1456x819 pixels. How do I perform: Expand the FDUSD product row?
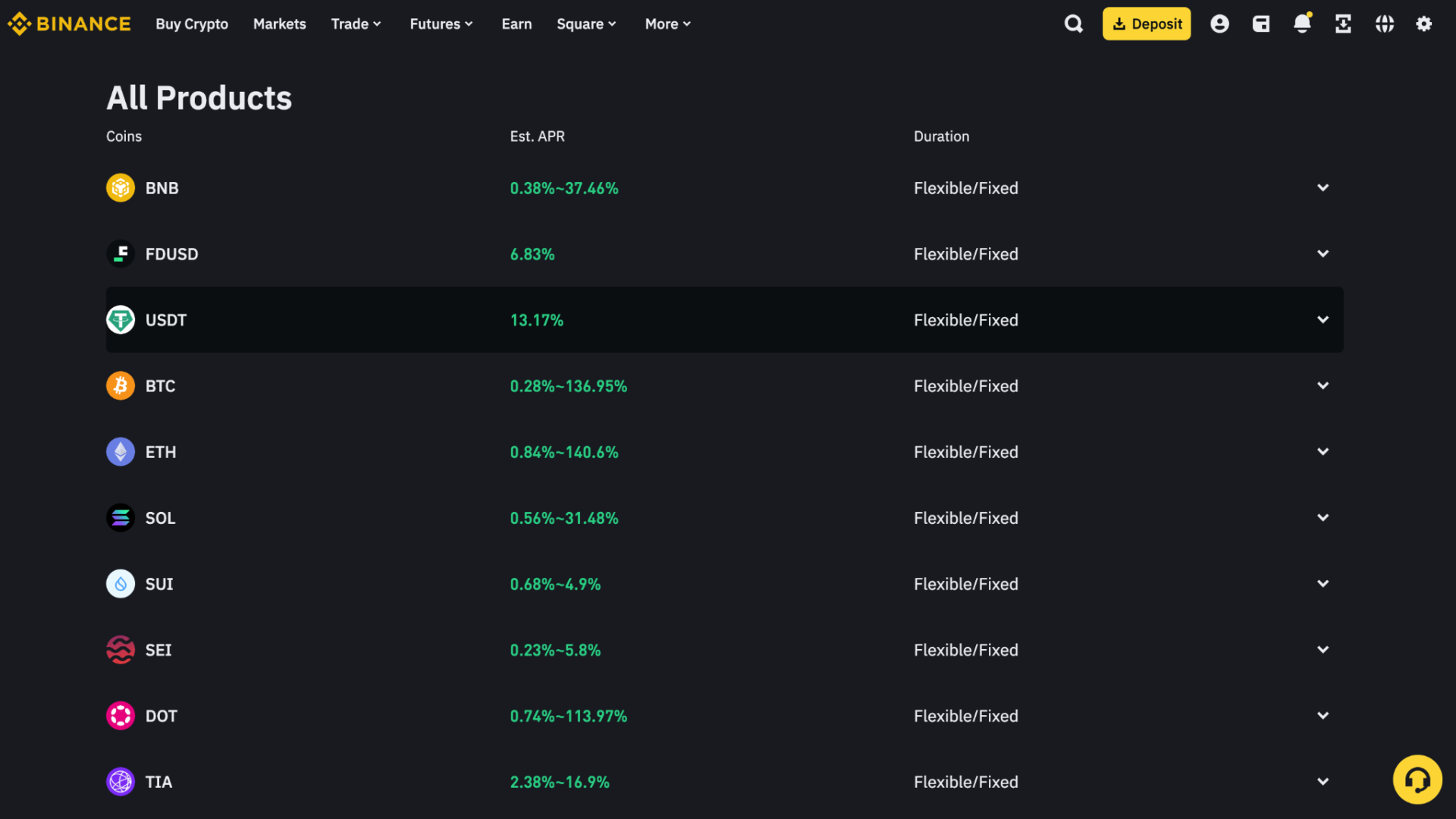point(1323,253)
